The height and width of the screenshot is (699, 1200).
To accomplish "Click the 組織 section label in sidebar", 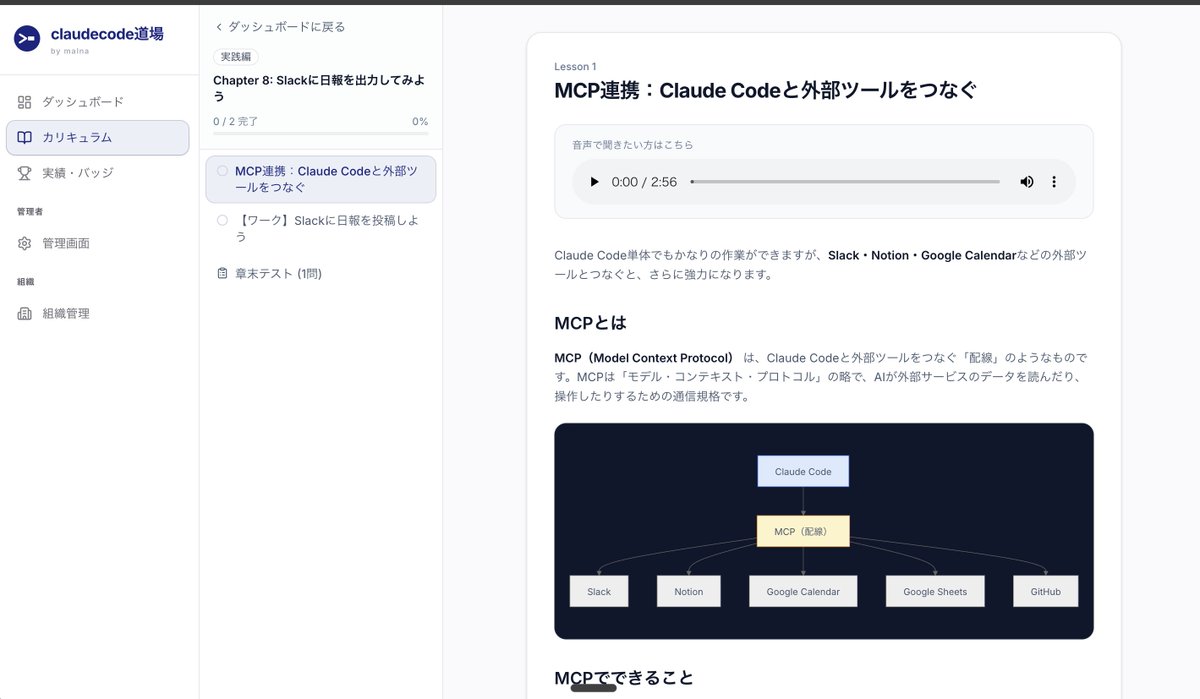I will point(25,282).
